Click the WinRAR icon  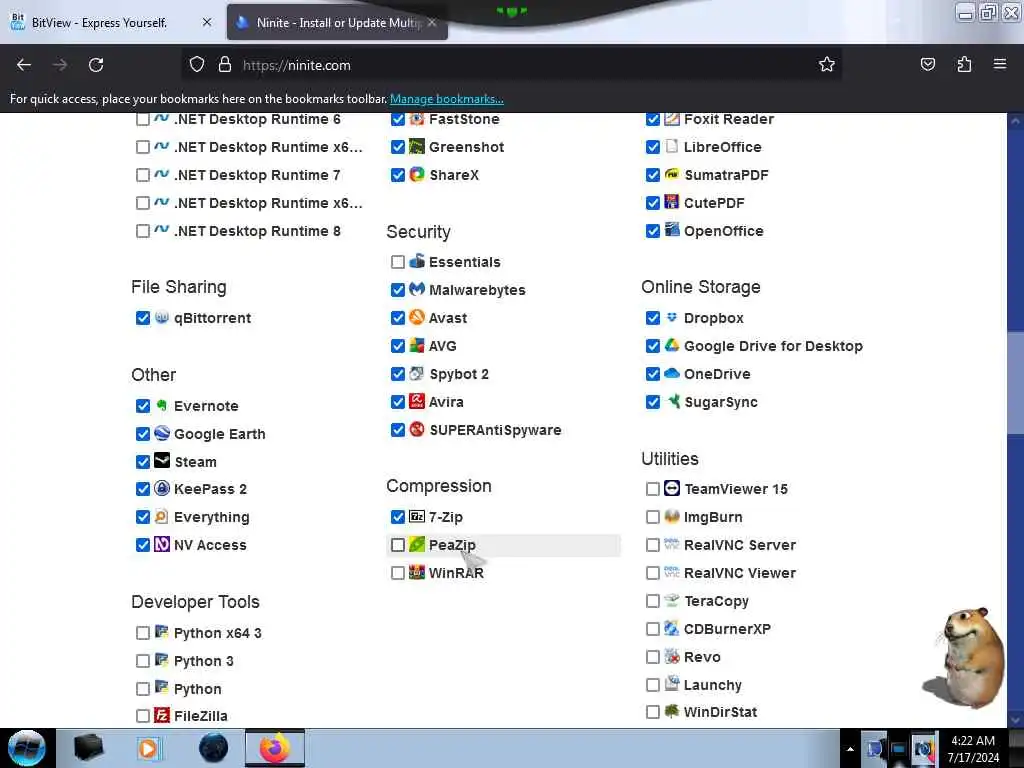tap(417, 573)
